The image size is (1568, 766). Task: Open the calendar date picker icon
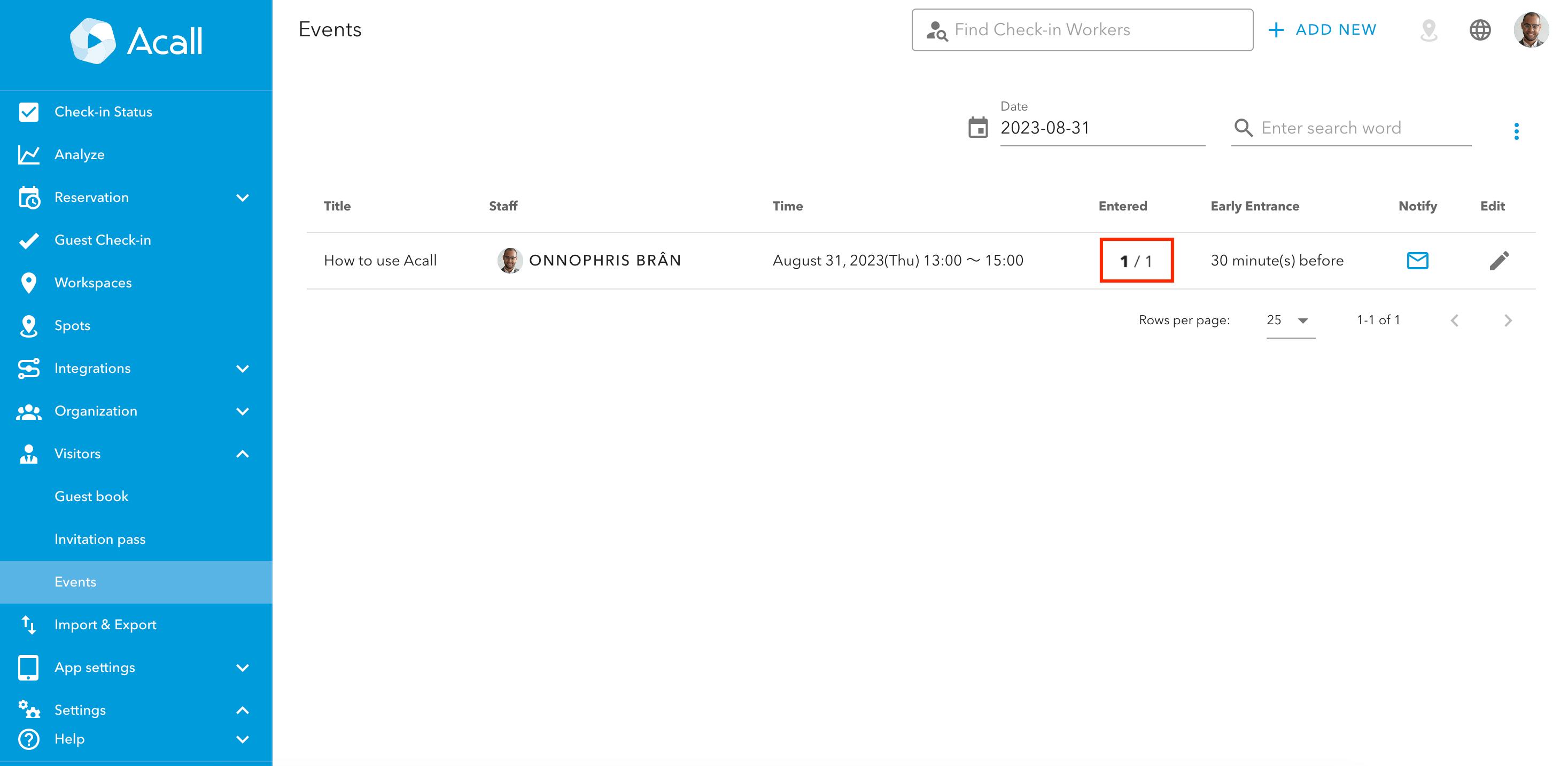pyautogui.click(x=977, y=128)
